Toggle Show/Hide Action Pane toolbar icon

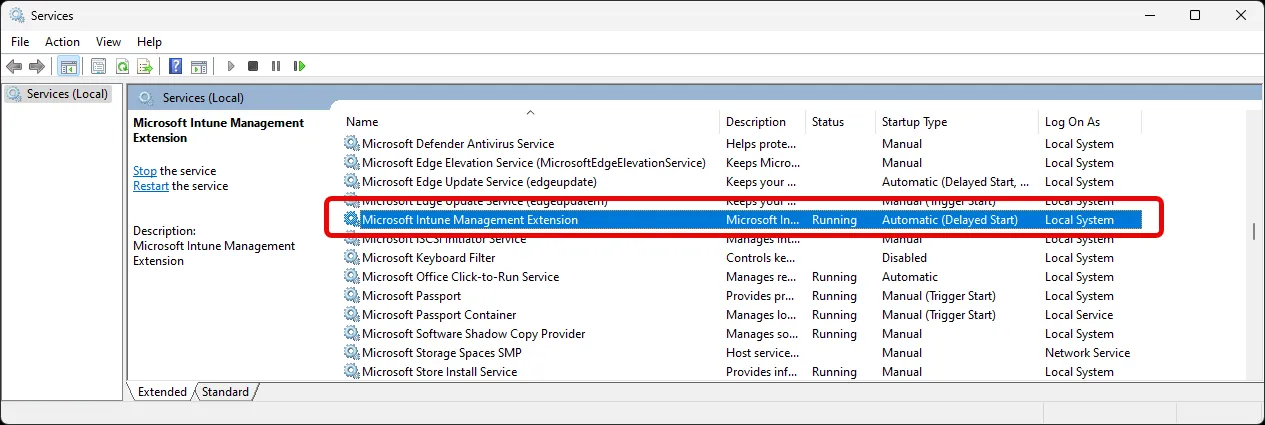tap(199, 66)
